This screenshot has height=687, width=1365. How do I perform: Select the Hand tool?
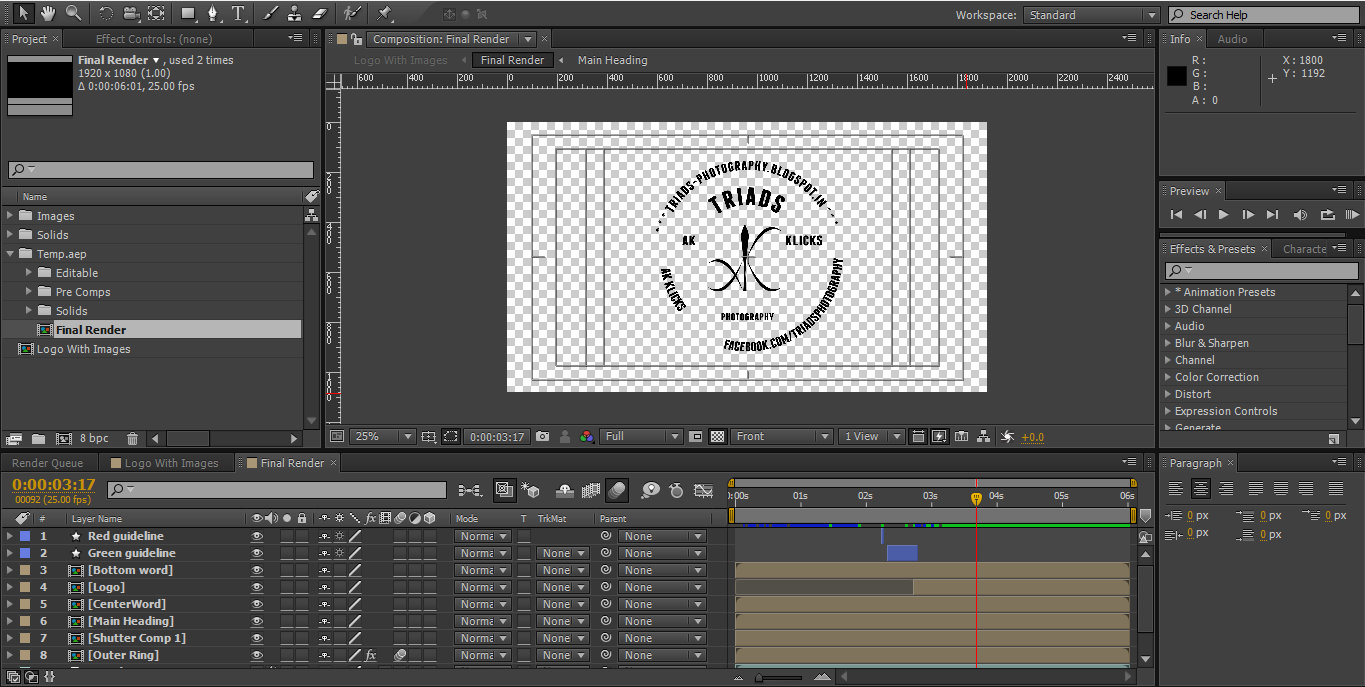point(48,13)
